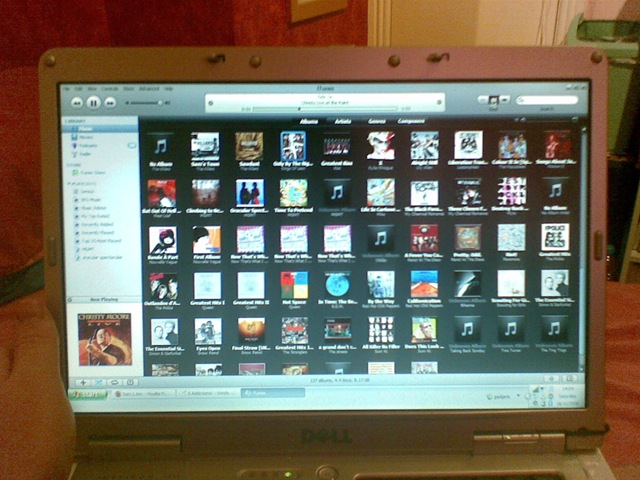The width and height of the screenshot is (640, 480).
Task: Switch to grid view button
Action: 494,99
